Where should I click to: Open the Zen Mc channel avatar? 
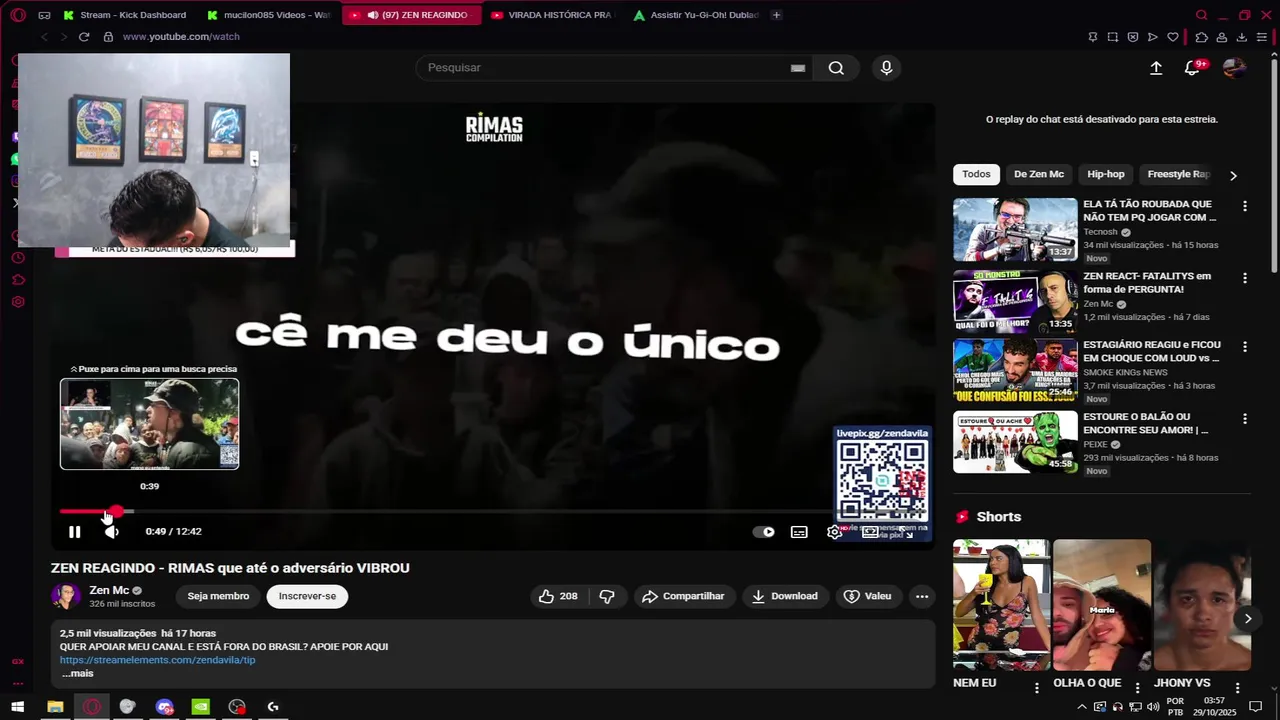(x=66, y=596)
